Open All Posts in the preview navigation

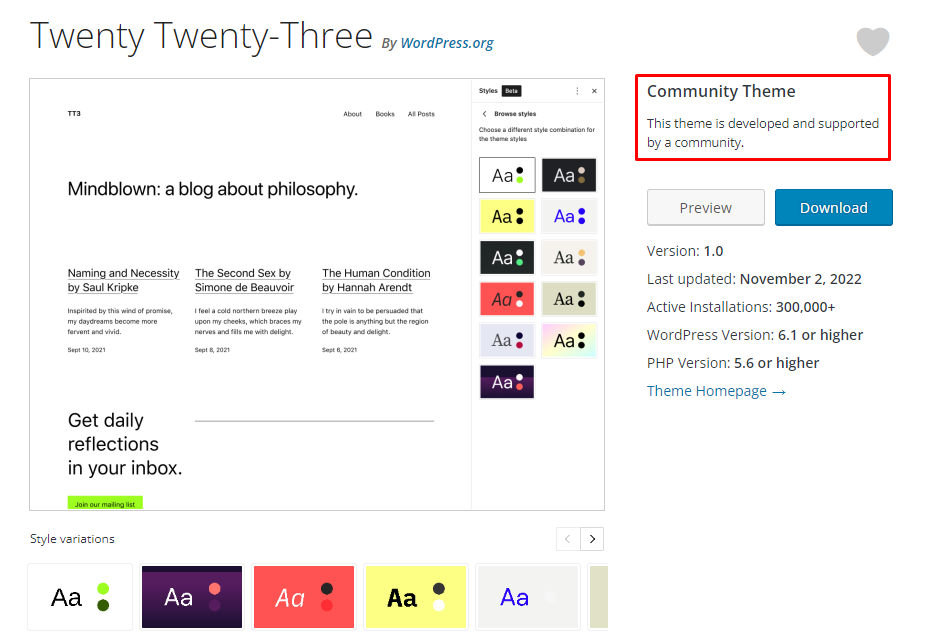click(421, 113)
